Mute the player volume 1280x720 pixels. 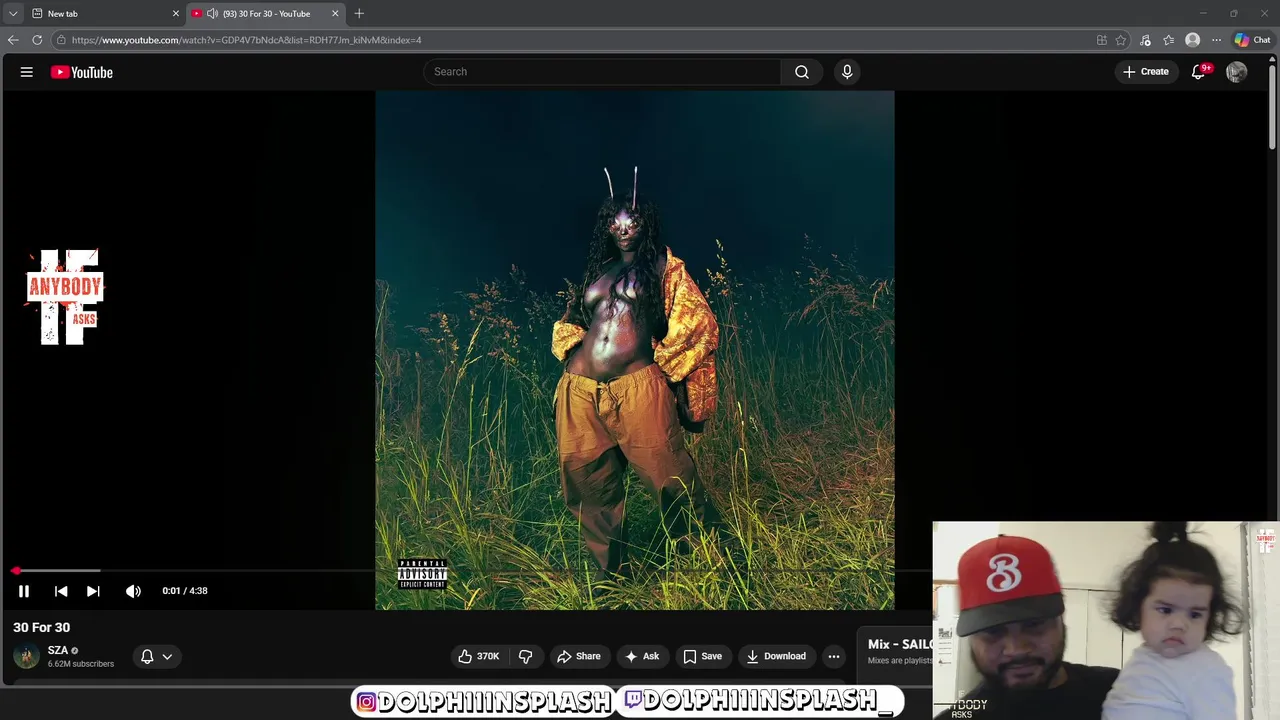(133, 591)
